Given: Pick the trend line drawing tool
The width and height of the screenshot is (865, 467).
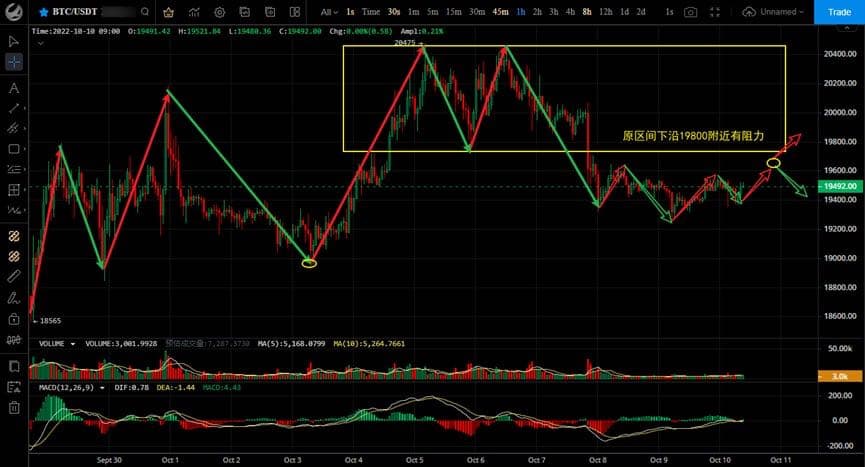Looking at the screenshot, I should pyautogui.click(x=14, y=108).
